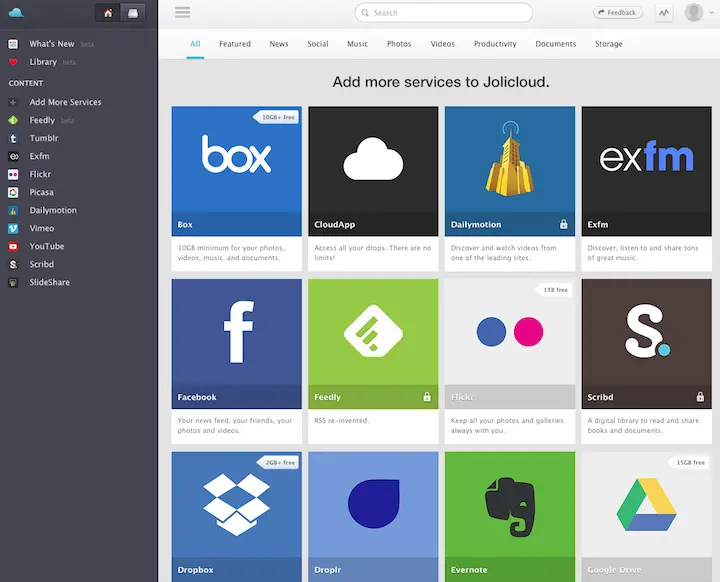
Task: Click the red heart Library icon
Action: (13, 62)
